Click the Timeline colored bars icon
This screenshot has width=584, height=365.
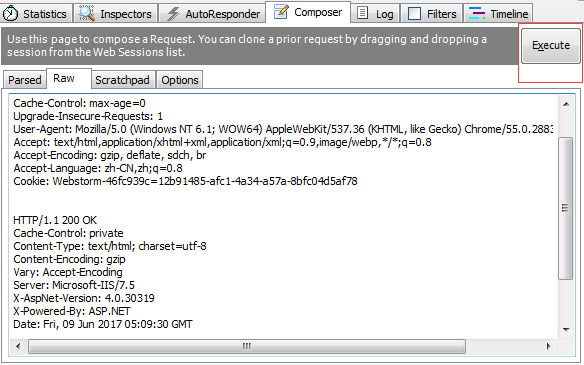pos(477,13)
